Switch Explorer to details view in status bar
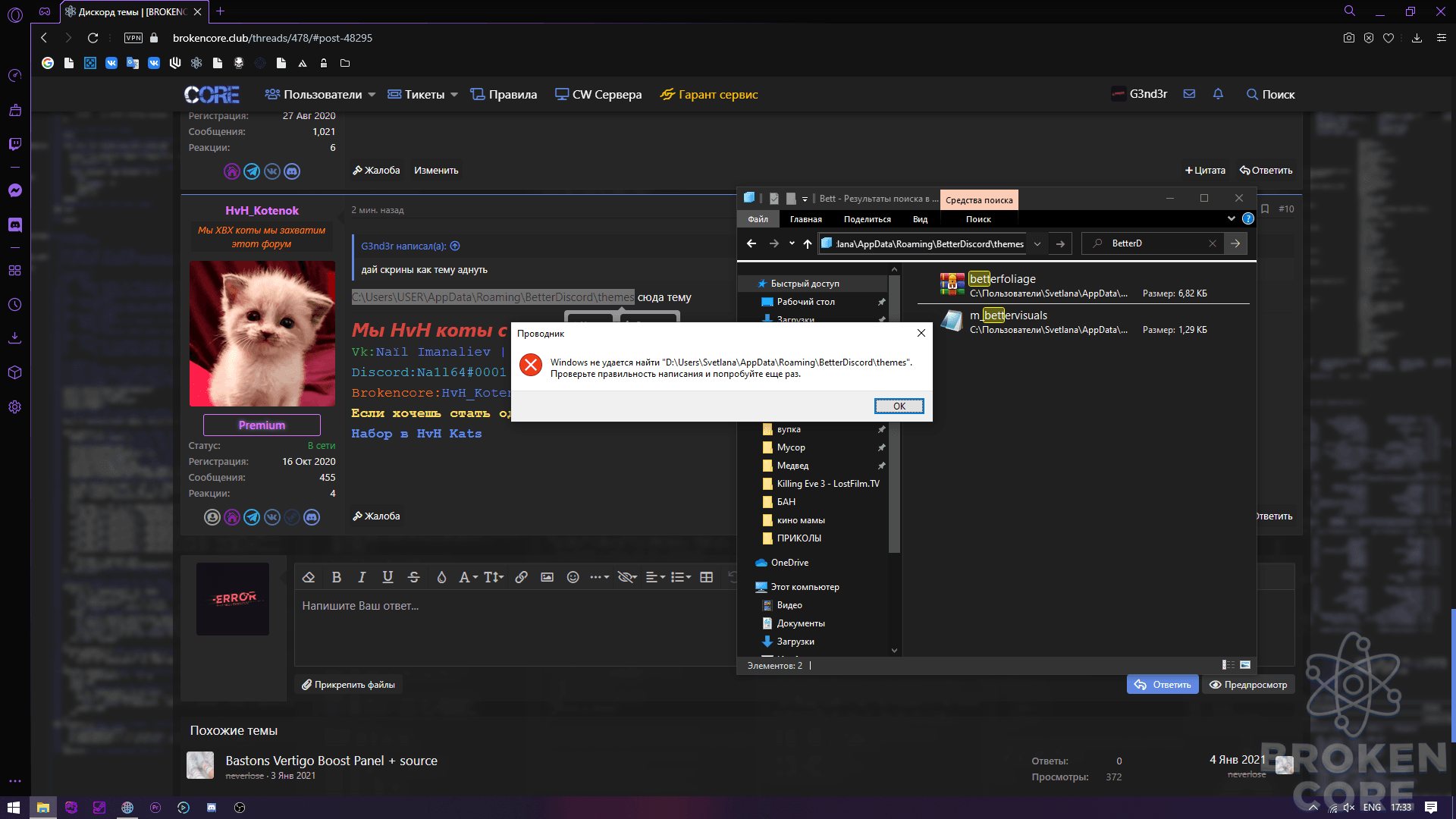Viewport: 1456px width, 819px height. (1228, 665)
